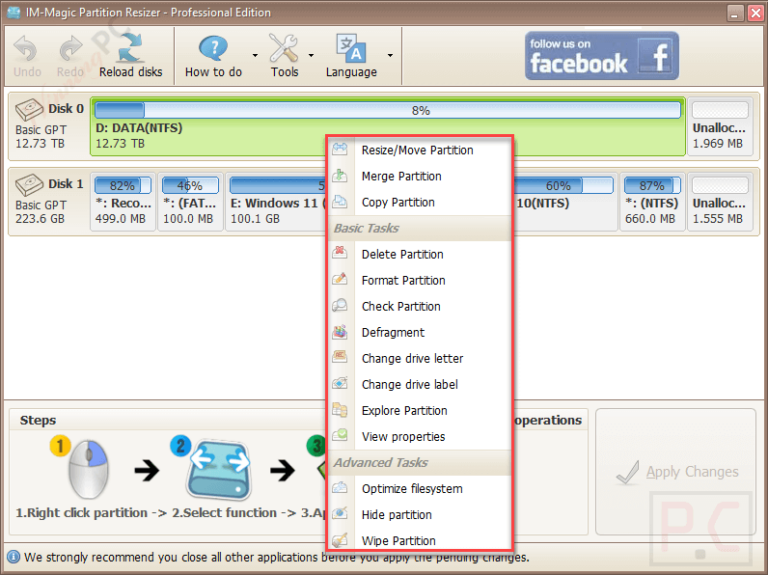This screenshot has height=575, width=768.
Task: Click the Hide partition icon
Action: click(x=340, y=514)
